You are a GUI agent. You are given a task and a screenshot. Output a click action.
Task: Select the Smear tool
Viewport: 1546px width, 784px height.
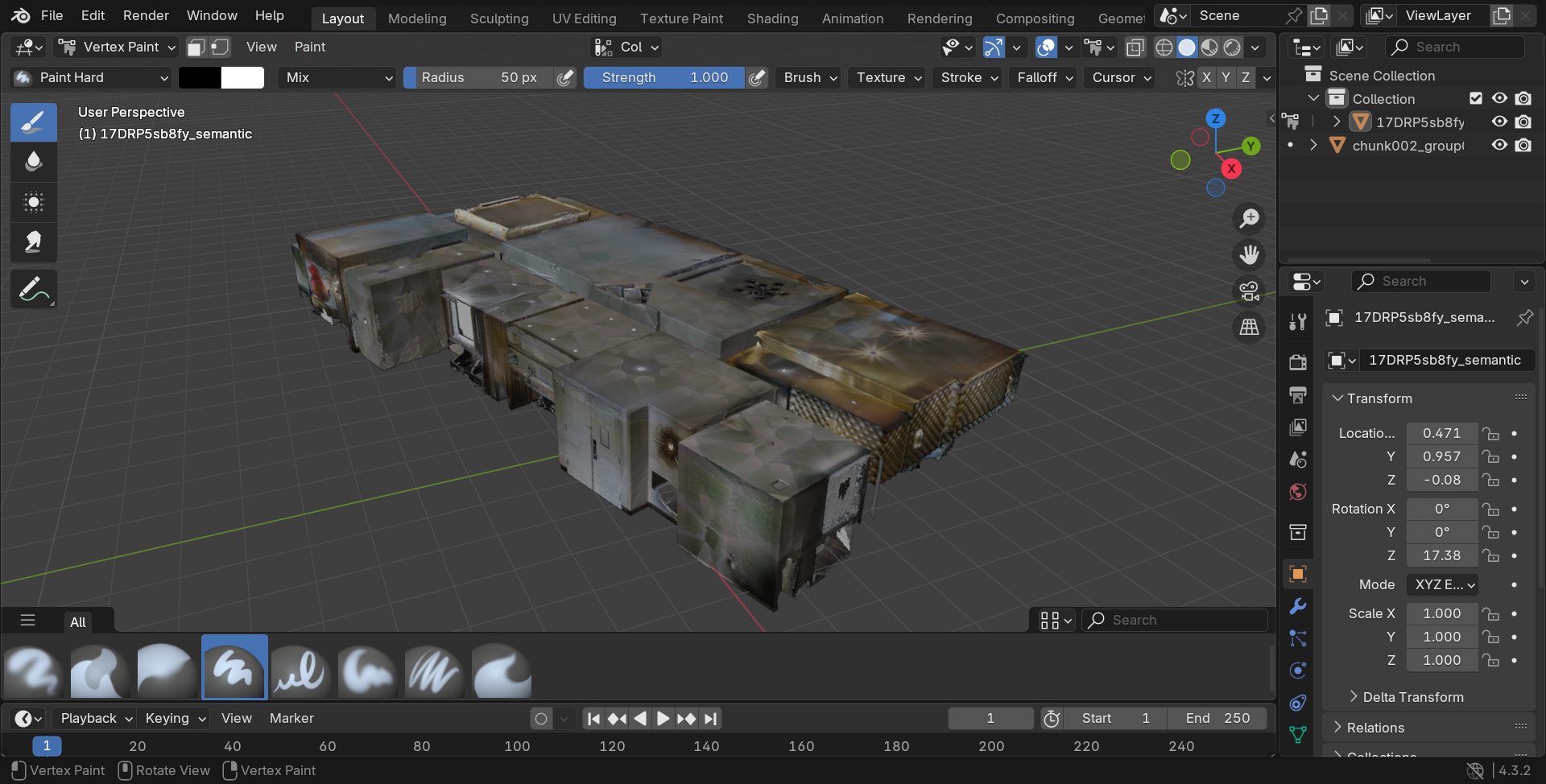click(x=33, y=242)
